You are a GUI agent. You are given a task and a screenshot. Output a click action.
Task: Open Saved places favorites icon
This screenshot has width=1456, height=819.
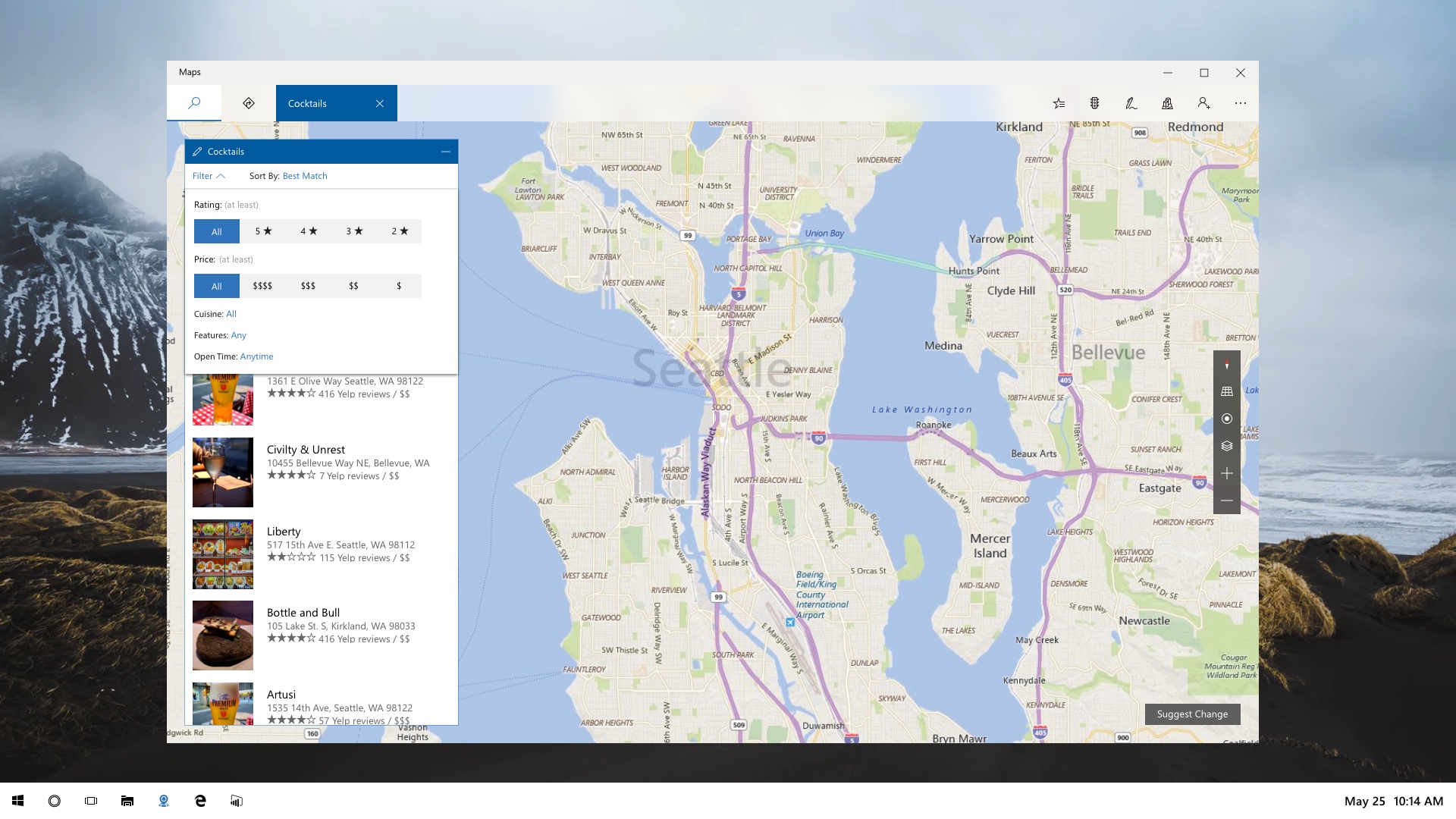click(x=1059, y=103)
